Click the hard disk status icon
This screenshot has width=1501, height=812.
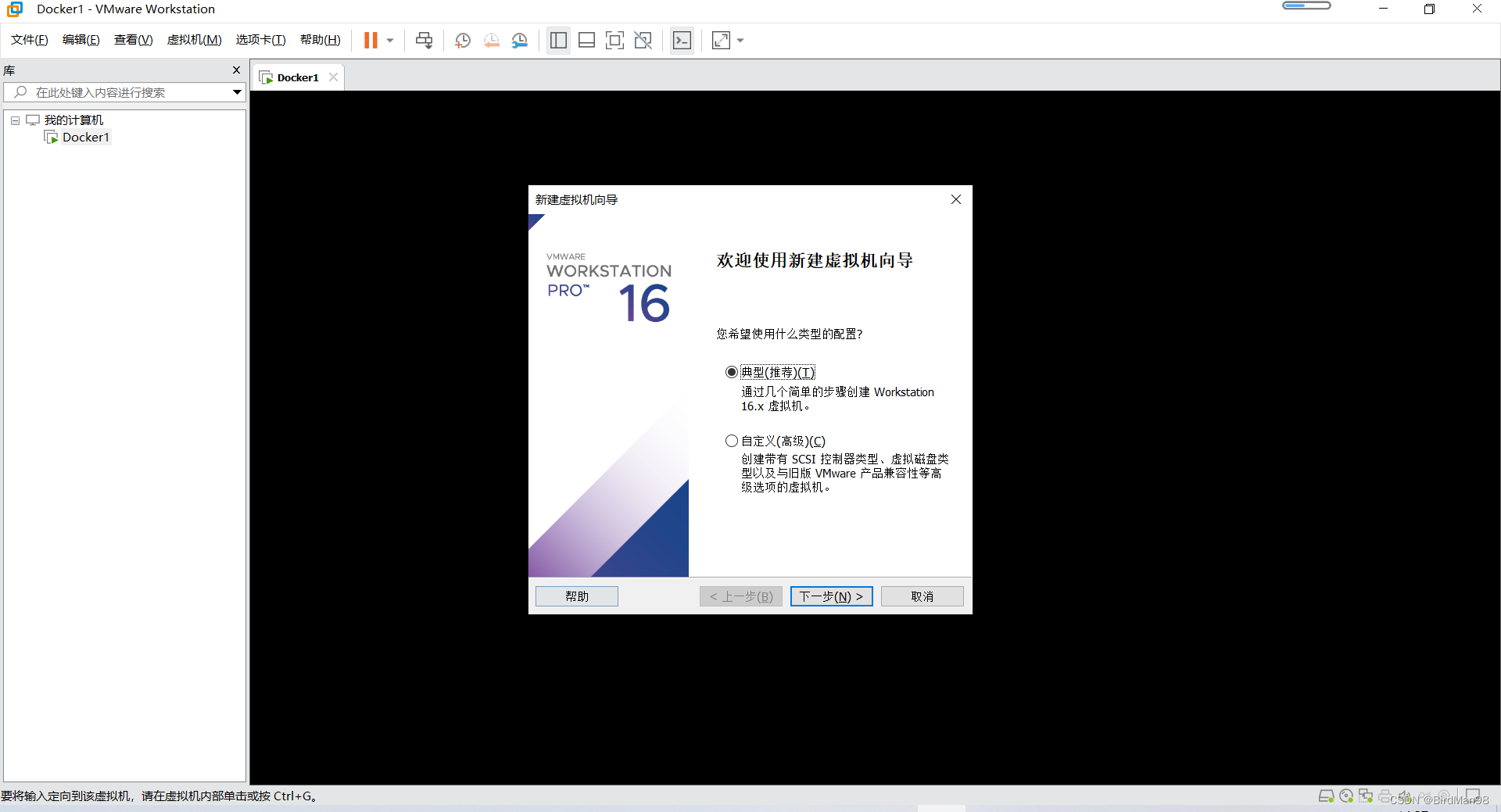click(1326, 796)
